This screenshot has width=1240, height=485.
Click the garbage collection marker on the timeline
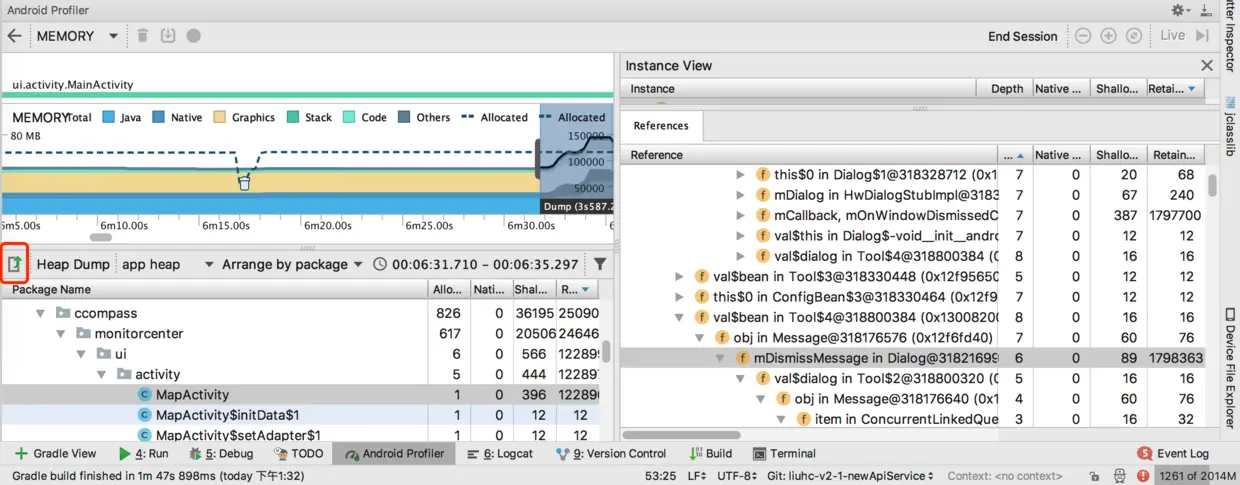pos(244,182)
